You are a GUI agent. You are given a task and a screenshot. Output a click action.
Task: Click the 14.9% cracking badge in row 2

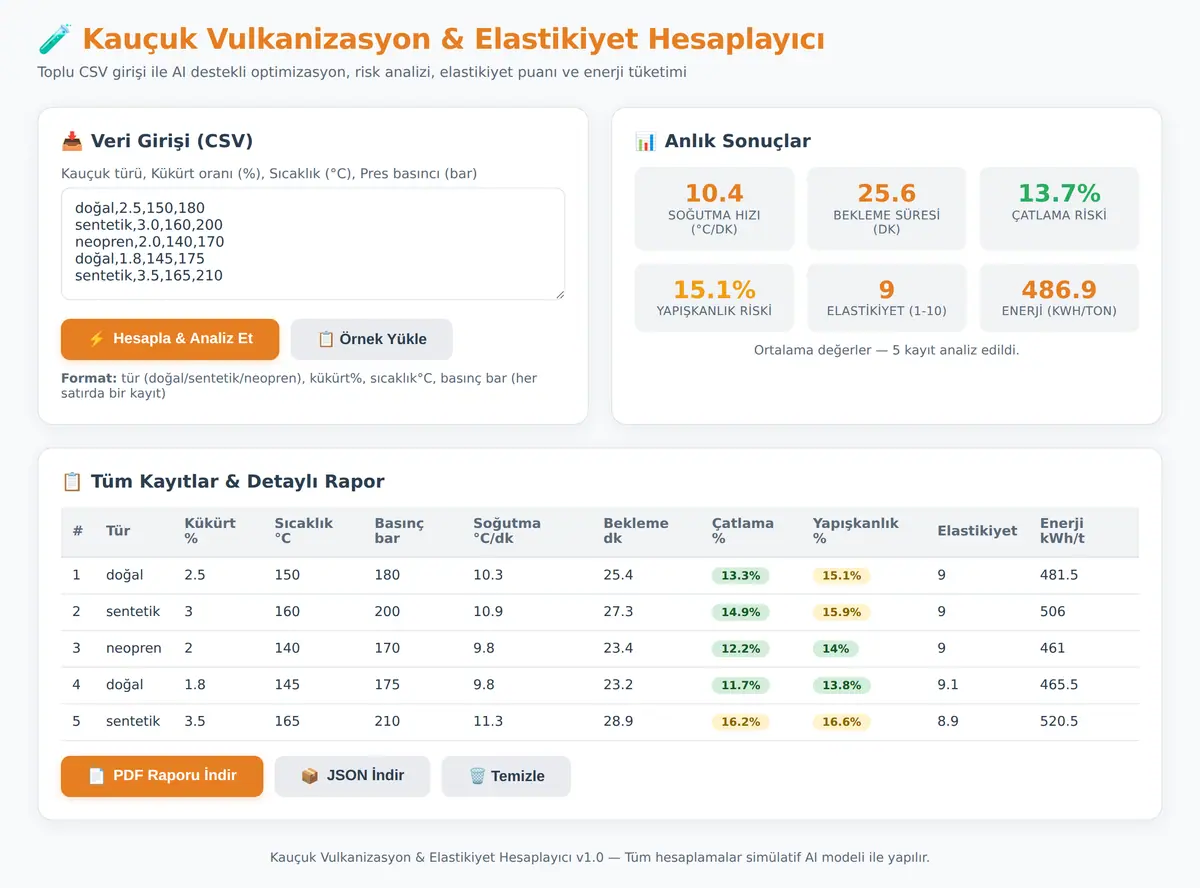pos(740,612)
